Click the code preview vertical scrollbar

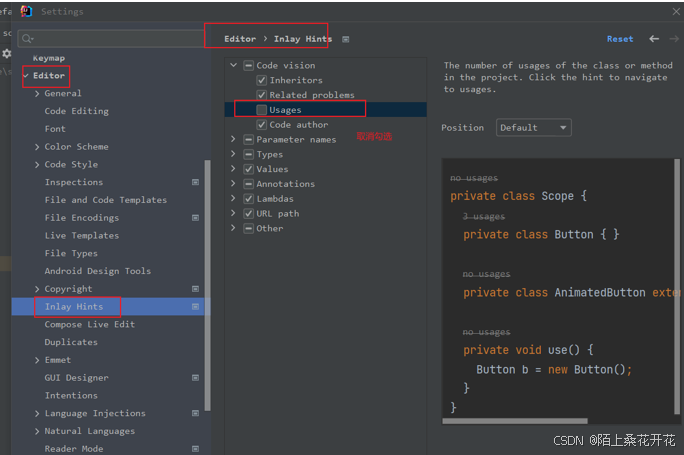pos(677,287)
